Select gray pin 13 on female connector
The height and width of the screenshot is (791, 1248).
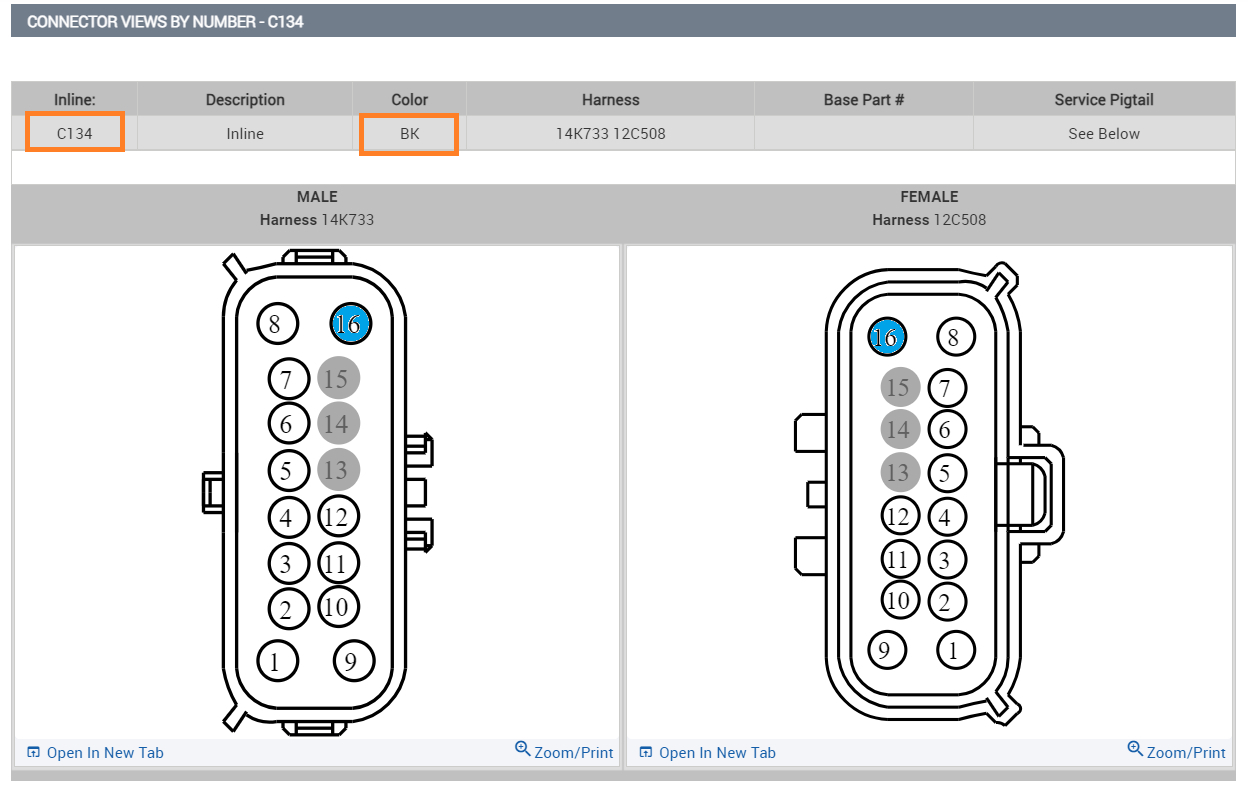click(x=900, y=472)
